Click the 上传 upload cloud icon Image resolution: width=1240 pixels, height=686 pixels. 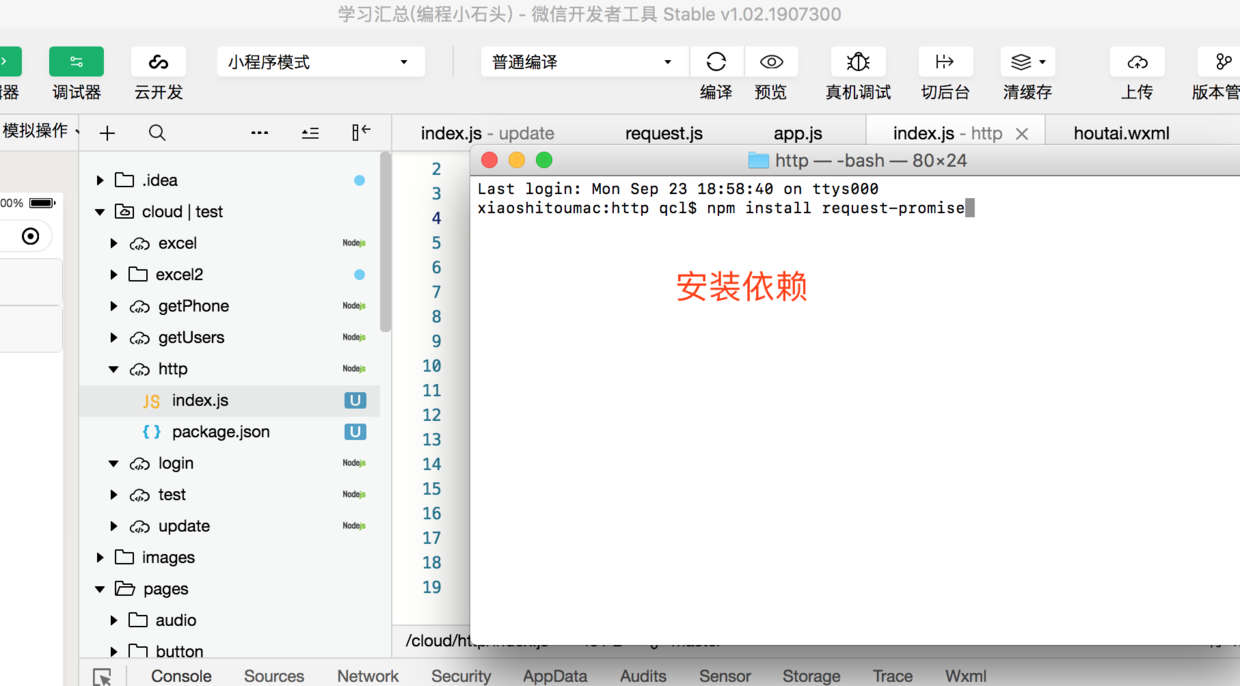[x=1137, y=62]
